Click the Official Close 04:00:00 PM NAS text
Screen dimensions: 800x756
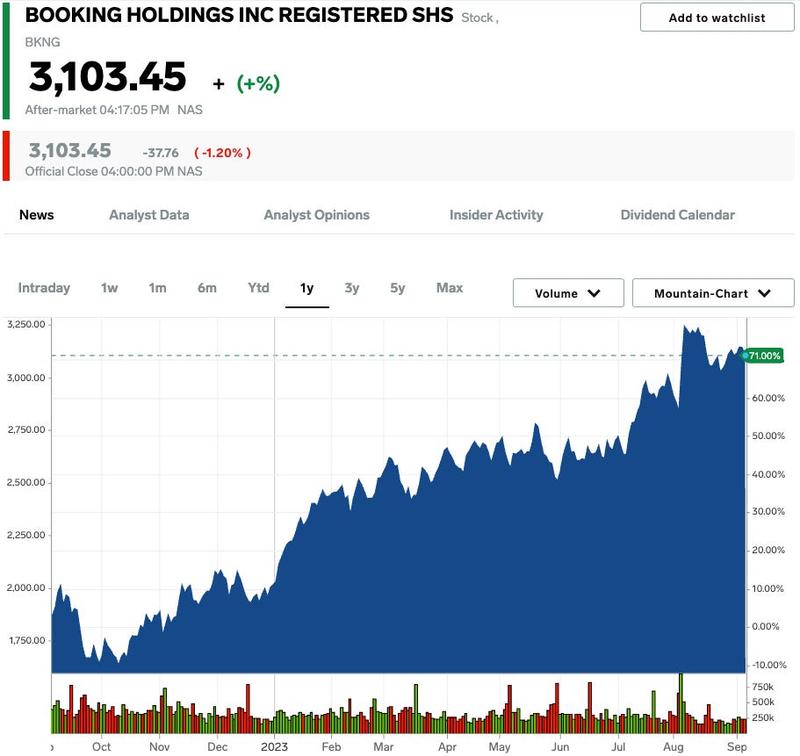(x=114, y=171)
